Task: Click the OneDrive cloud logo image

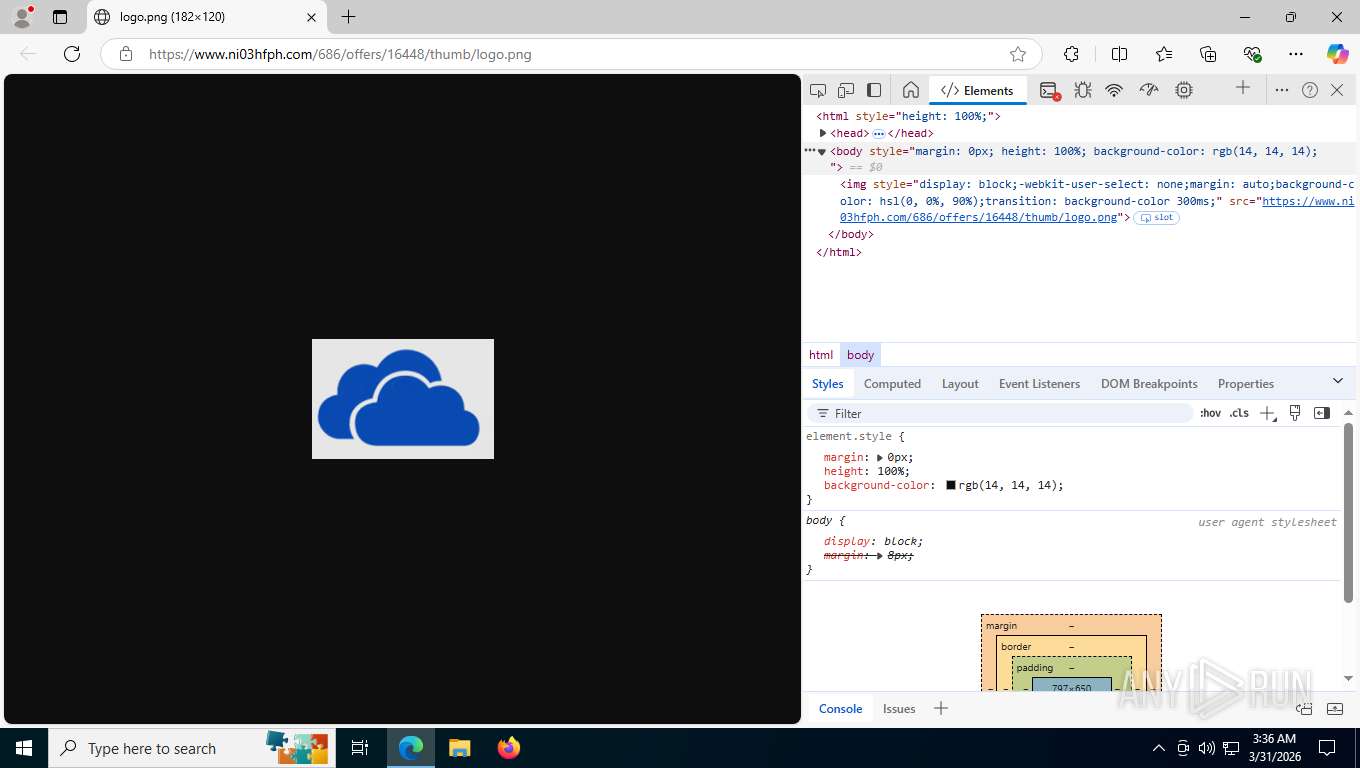Action: 403,399
